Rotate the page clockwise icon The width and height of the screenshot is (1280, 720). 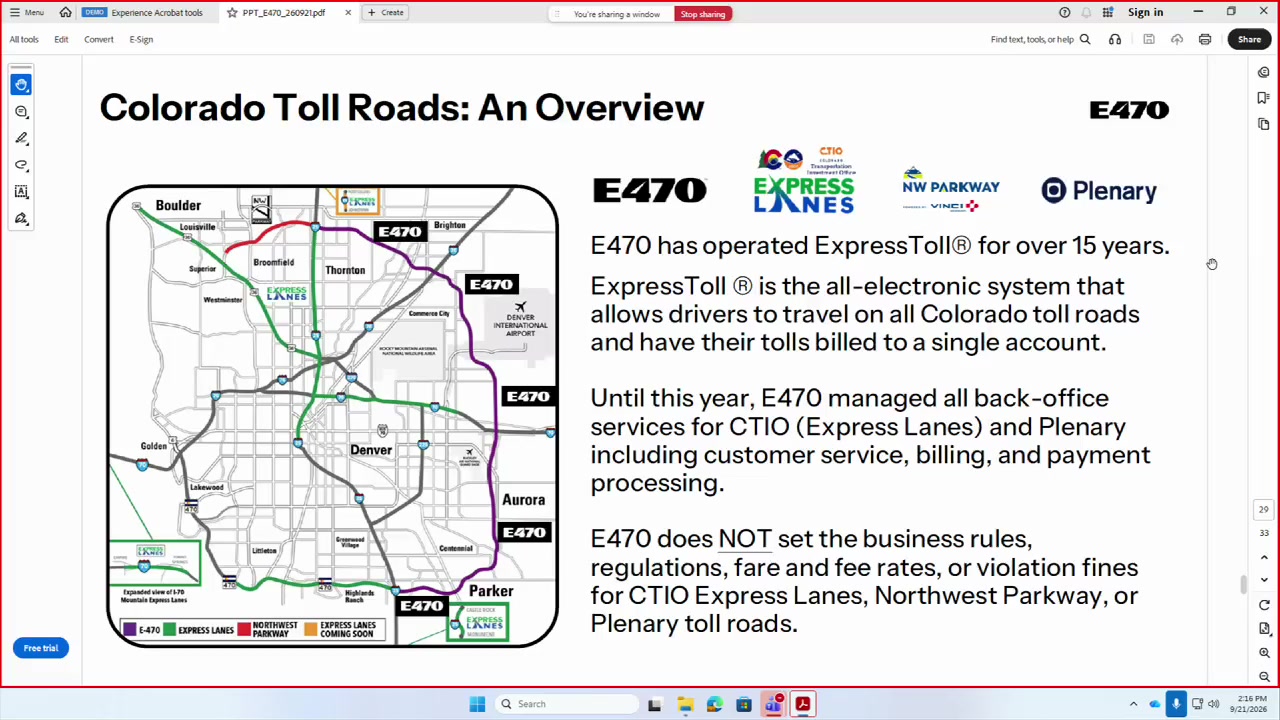point(1264,605)
